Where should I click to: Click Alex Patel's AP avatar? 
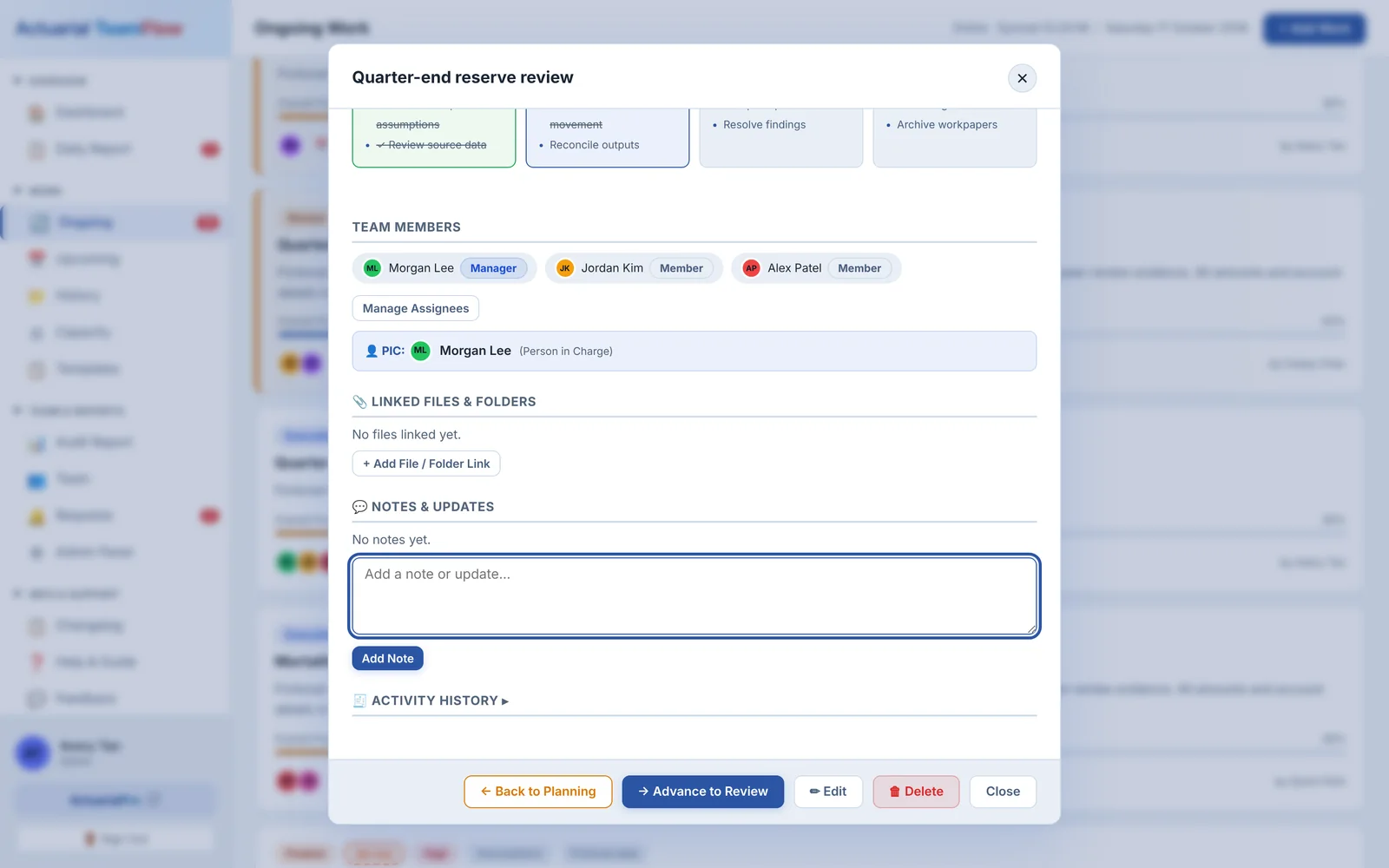point(752,268)
